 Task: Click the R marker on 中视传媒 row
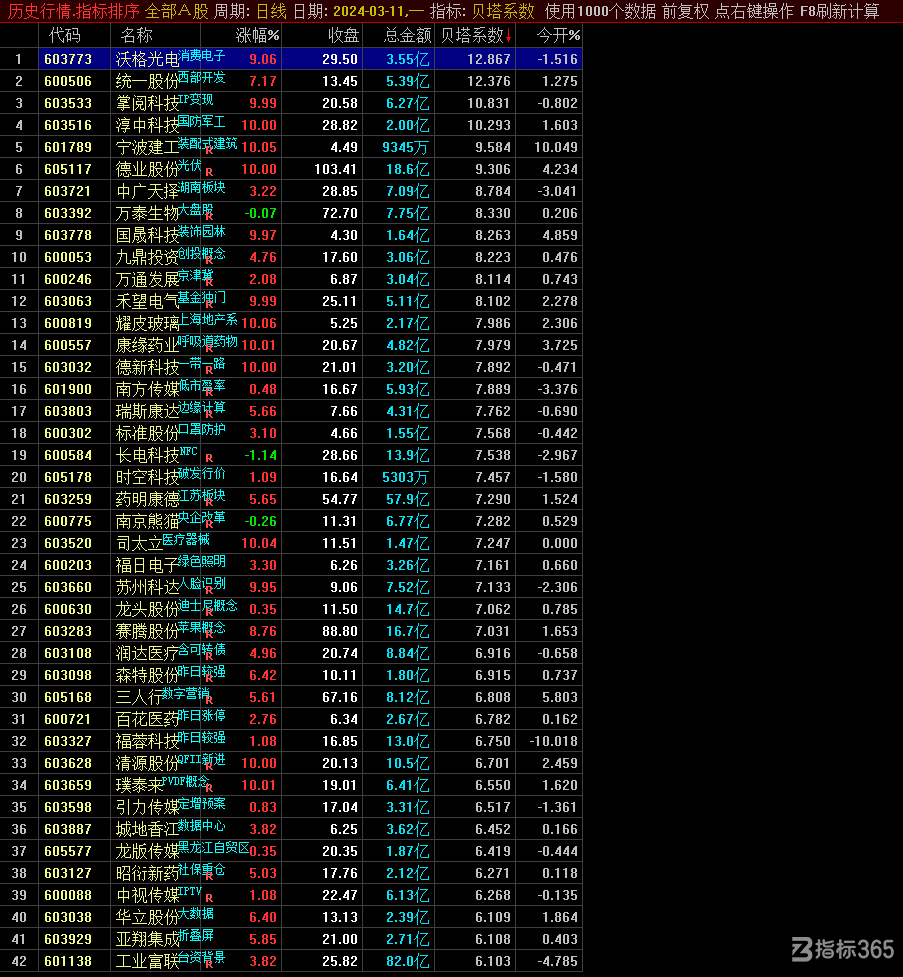pyautogui.click(x=209, y=898)
